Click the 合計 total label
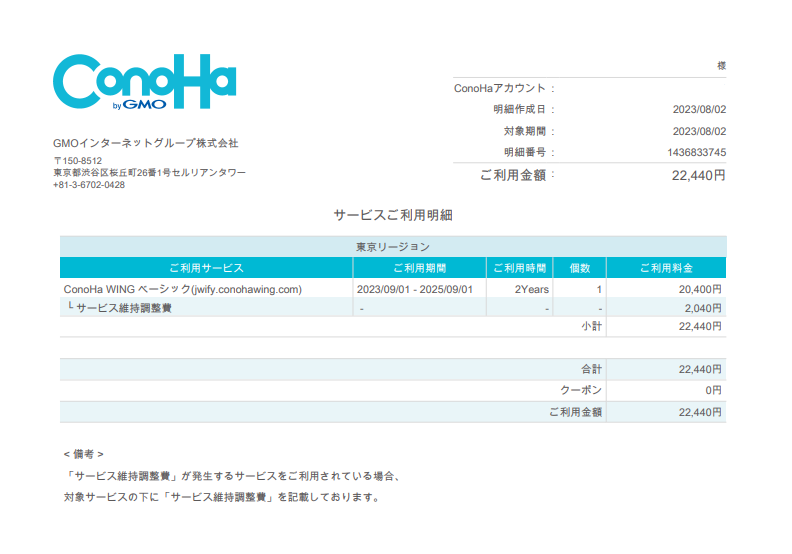Screen dimensions: 792x554 591,369
